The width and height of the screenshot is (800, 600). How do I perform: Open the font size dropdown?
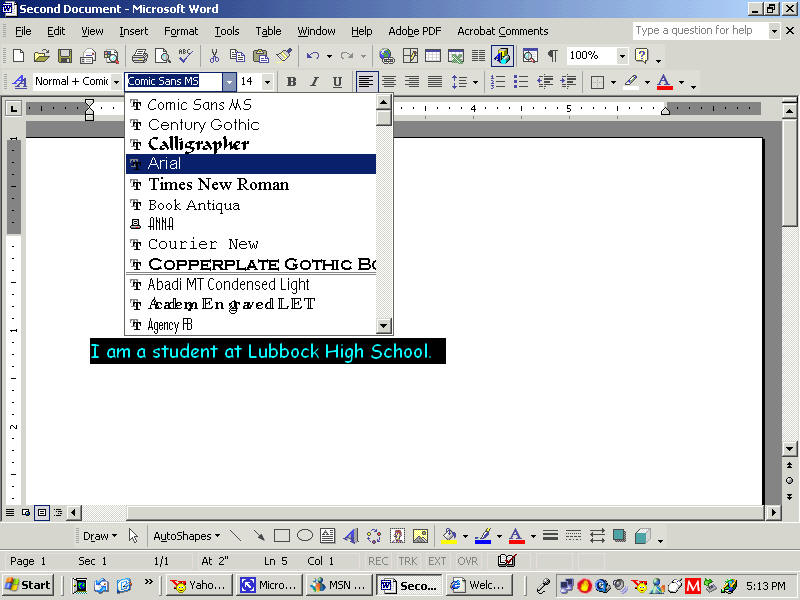[267, 82]
